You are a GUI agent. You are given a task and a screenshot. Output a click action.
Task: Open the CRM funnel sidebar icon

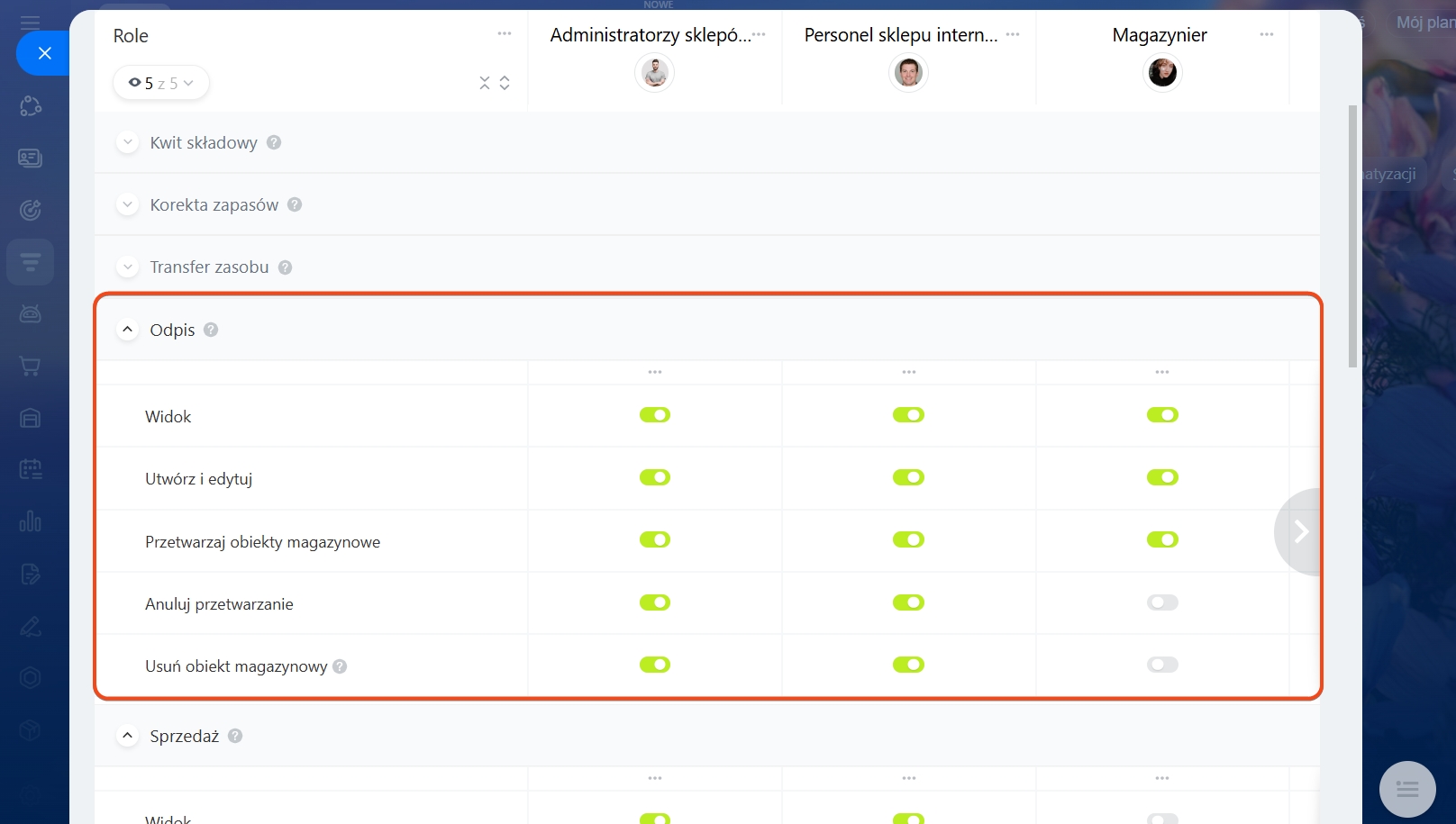pyautogui.click(x=30, y=262)
